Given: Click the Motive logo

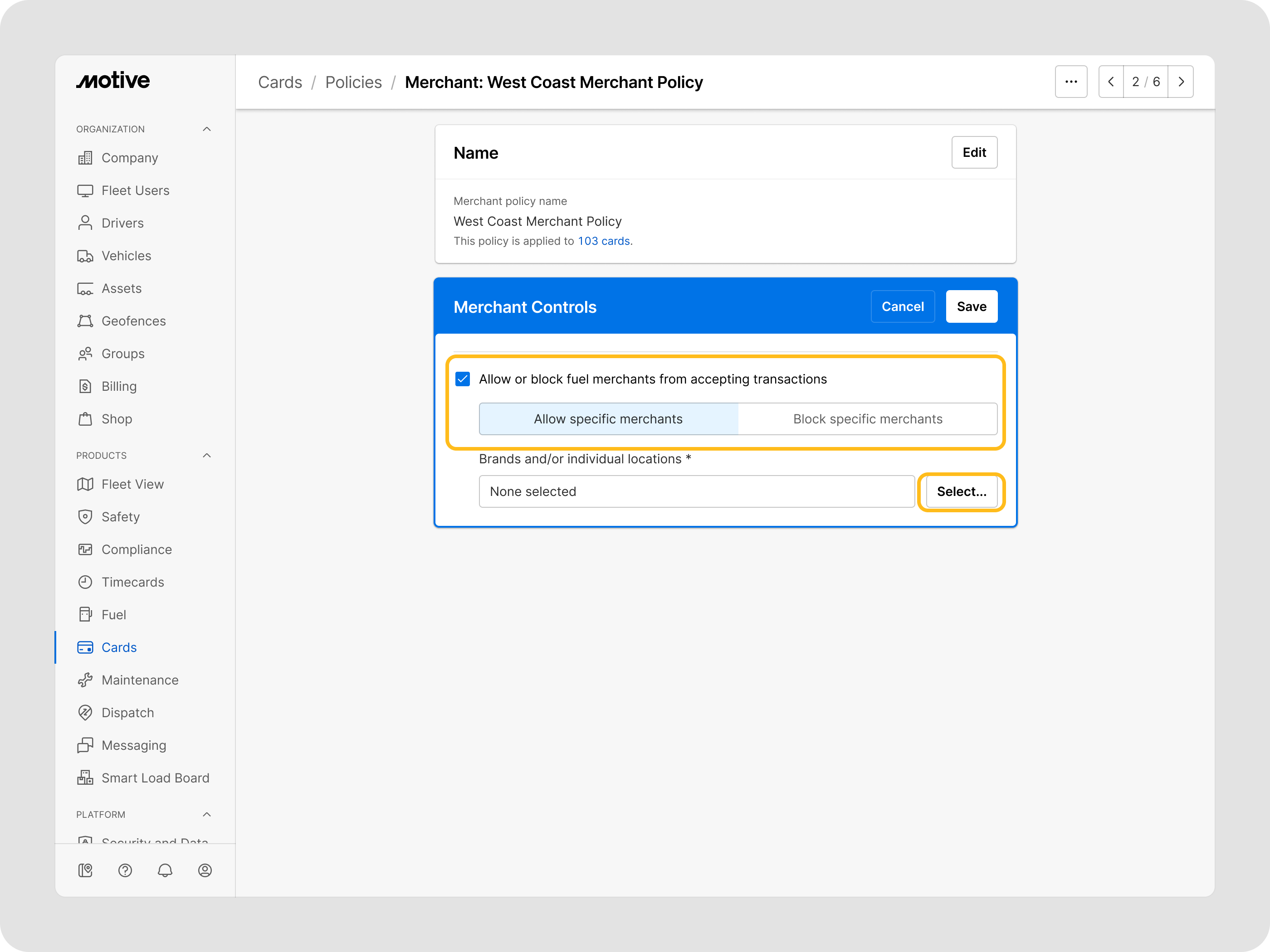Looking at the screenshot, I should pos(113,81).
